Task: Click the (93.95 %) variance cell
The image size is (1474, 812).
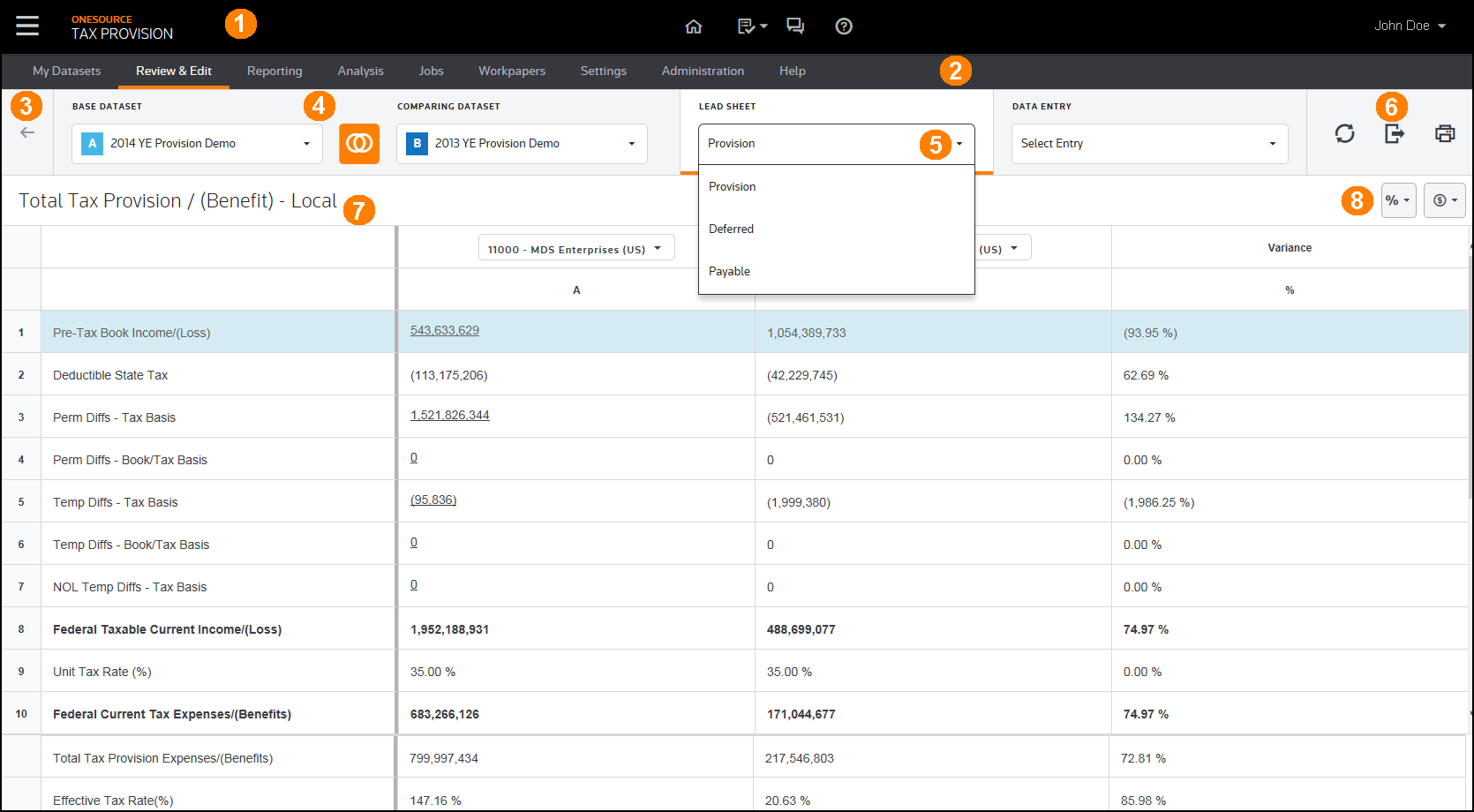Action: coord(1150,333)
